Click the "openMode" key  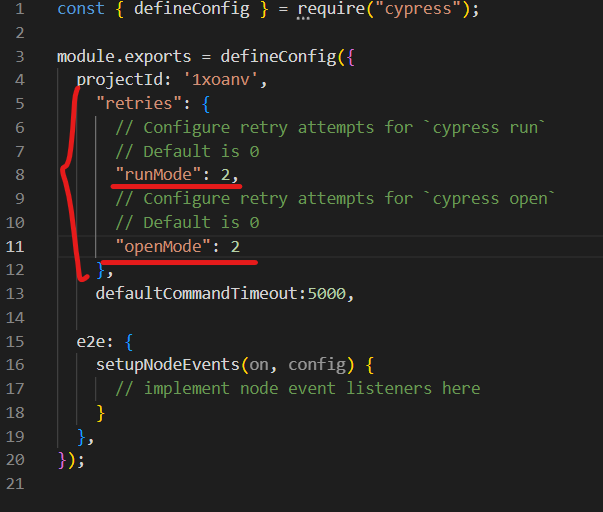point(163,247)
